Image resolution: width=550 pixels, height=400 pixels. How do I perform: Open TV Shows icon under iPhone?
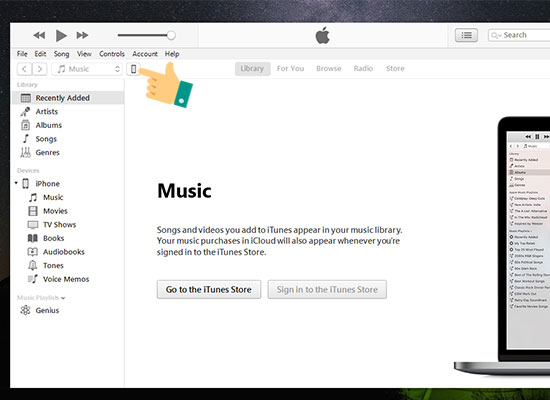pos(33,225)
